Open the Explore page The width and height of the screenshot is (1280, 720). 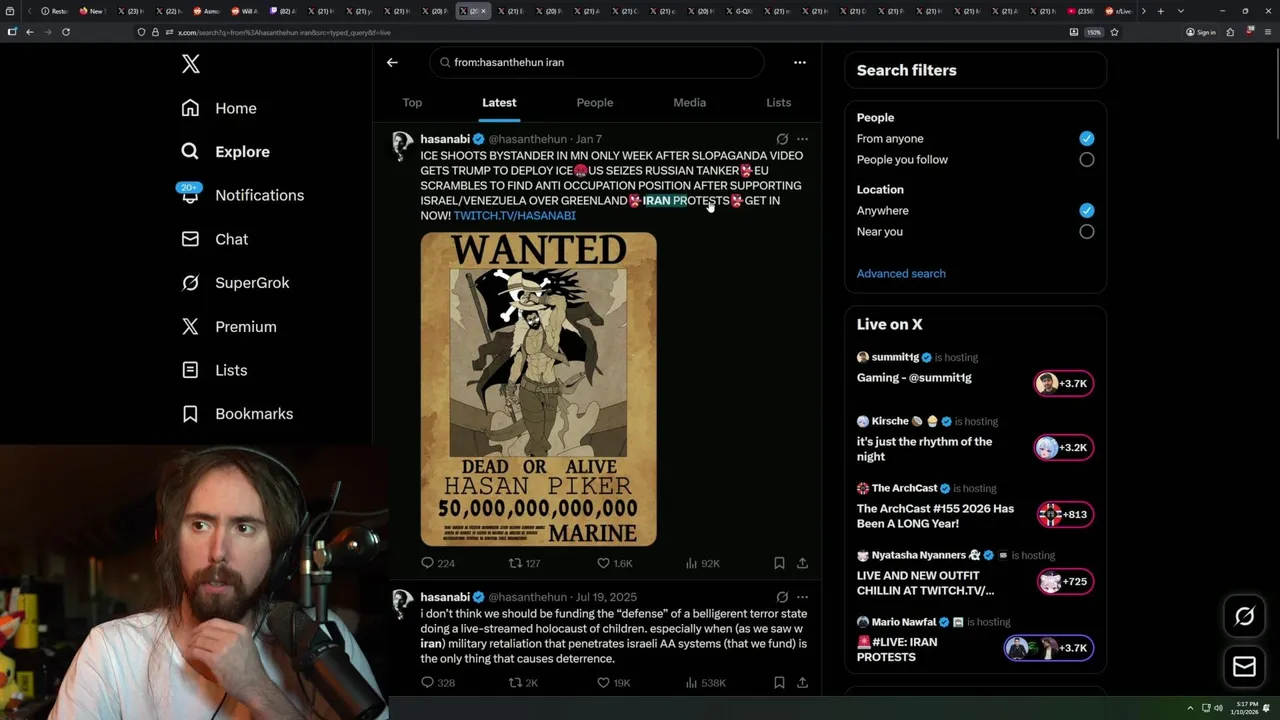(226, 152)
